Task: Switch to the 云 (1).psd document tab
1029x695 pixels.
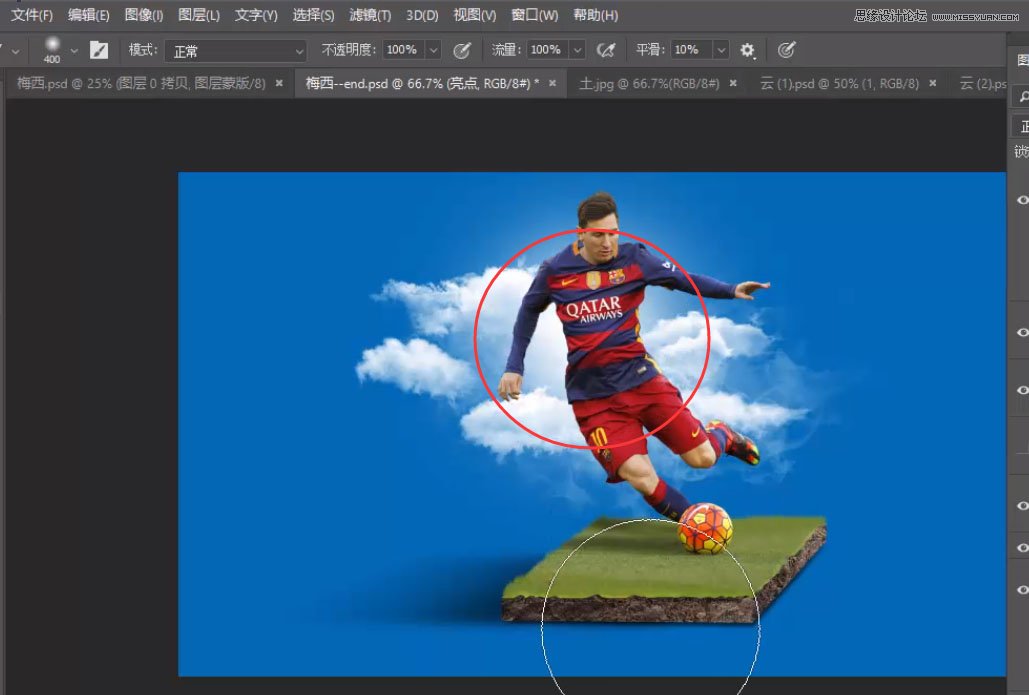Action: (x=839, y=83)
